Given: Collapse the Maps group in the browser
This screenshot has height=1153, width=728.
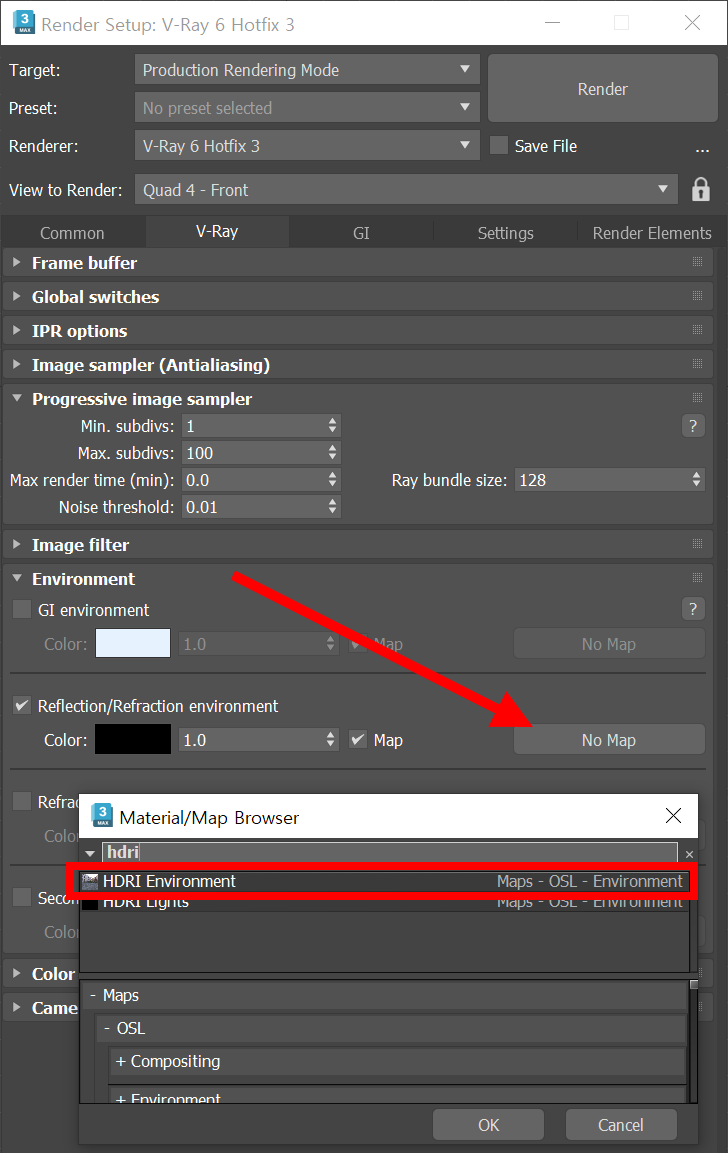Looking at the screenshot, I should 93,995.
